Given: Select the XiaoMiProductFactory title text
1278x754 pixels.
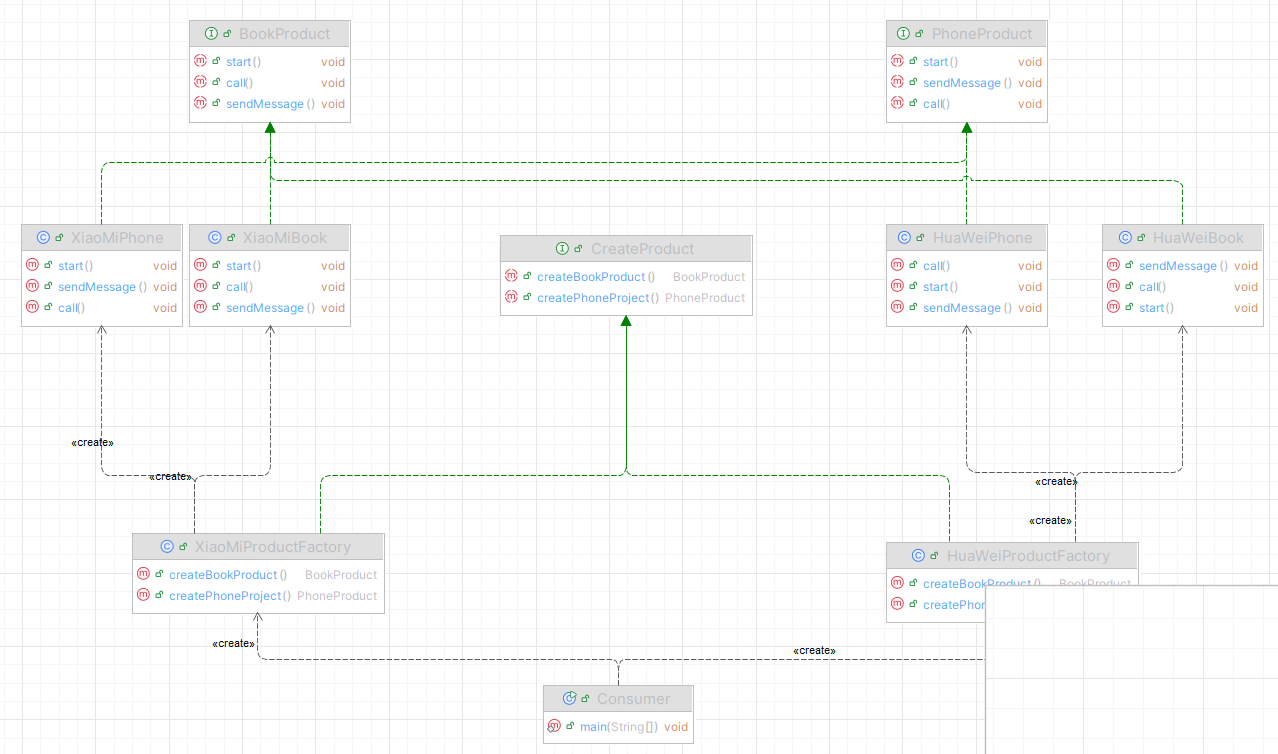Looking at the screenshot, I should (x=273, y=547).
